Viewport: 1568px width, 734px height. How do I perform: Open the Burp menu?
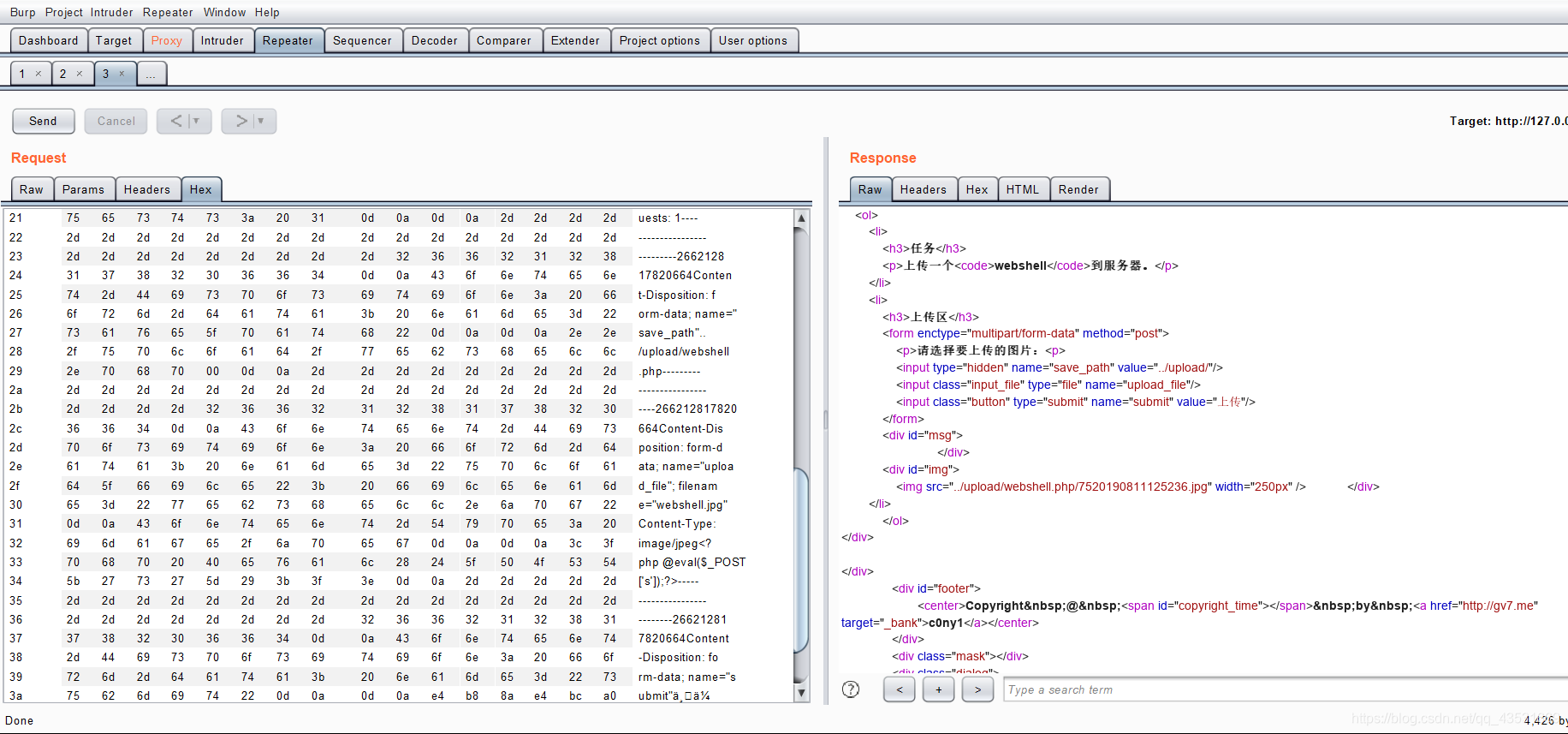[23, 12]
